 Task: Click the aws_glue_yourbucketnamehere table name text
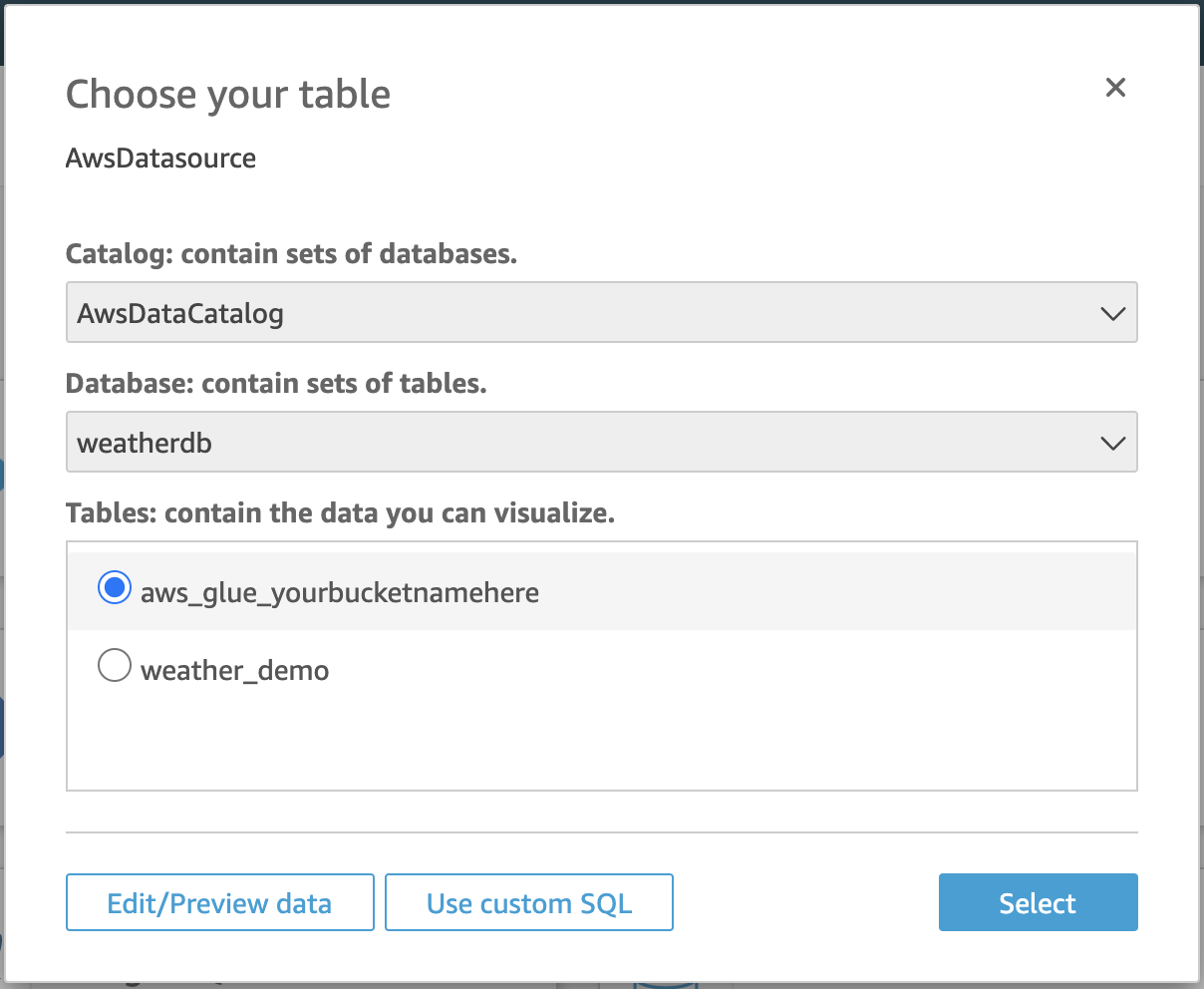click(340, 592)
